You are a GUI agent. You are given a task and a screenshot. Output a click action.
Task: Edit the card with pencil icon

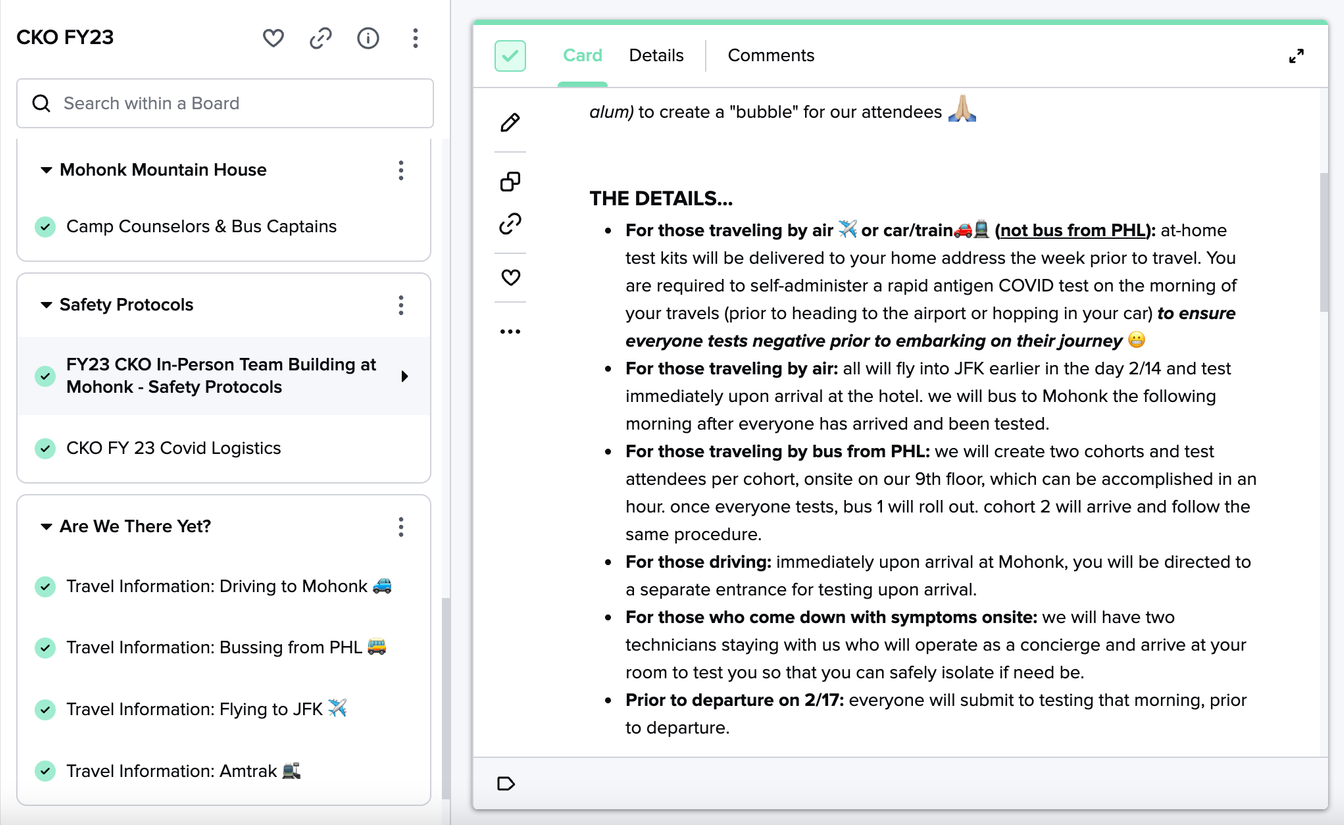(510, 122)
